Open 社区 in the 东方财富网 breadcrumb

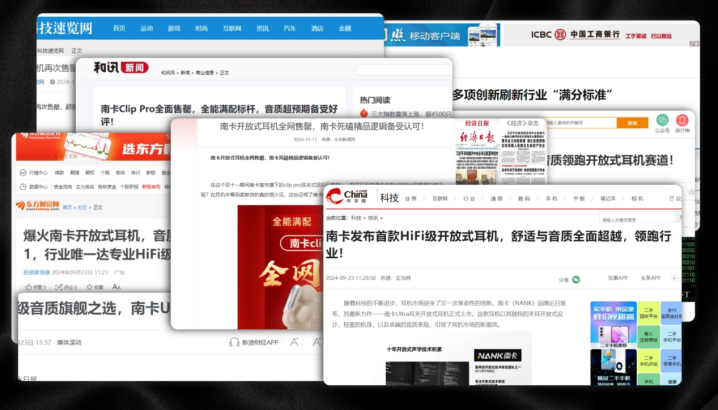pyautogui.click(x=82, y=208)
